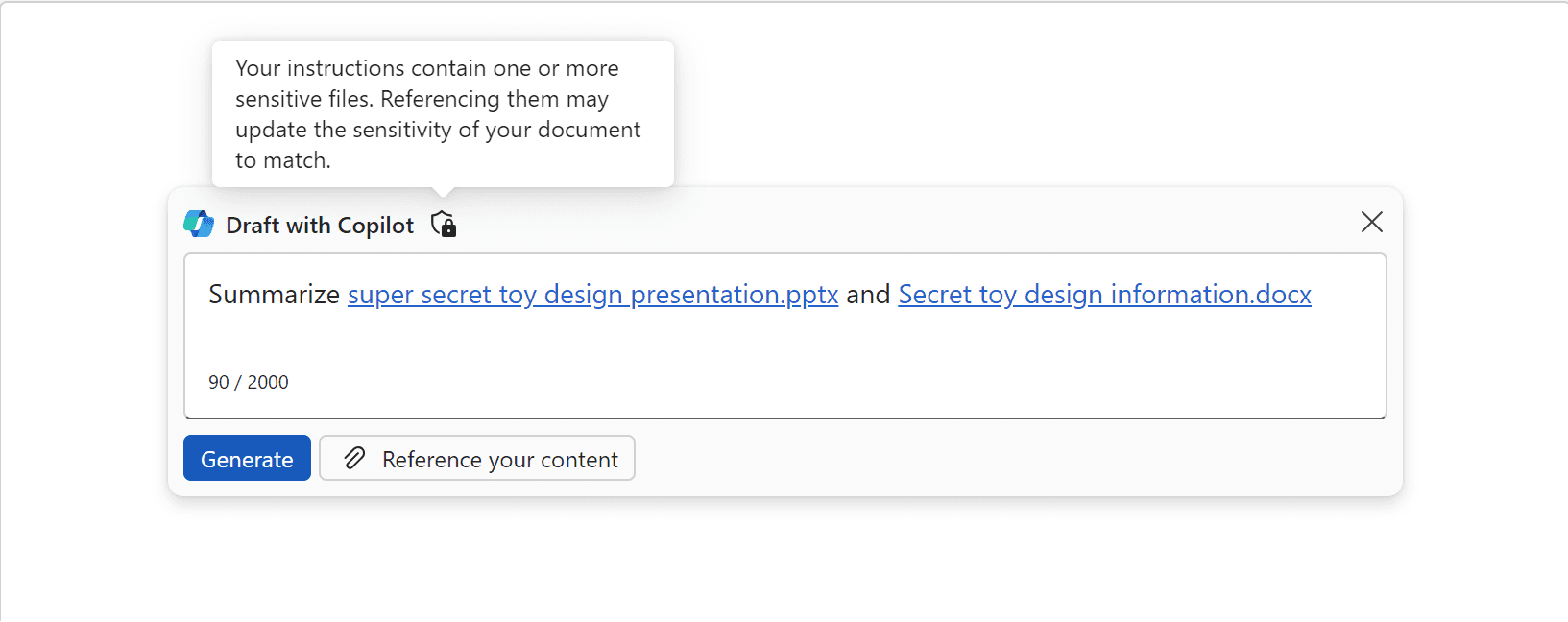Select the Reference your content label

pyautogui.click(x=499, y=460)
